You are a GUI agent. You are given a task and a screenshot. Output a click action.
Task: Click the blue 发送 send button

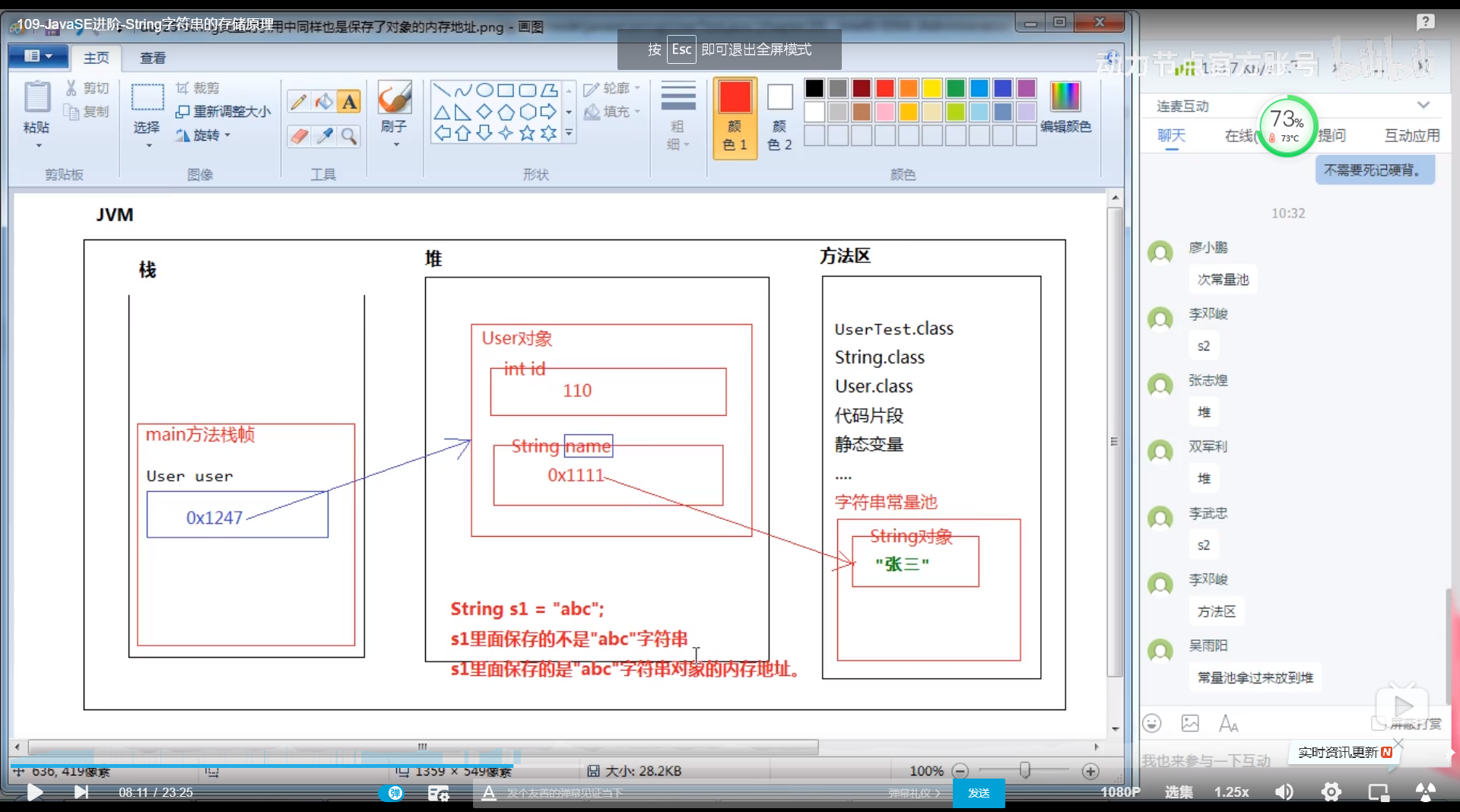click(x=978, y=793)
